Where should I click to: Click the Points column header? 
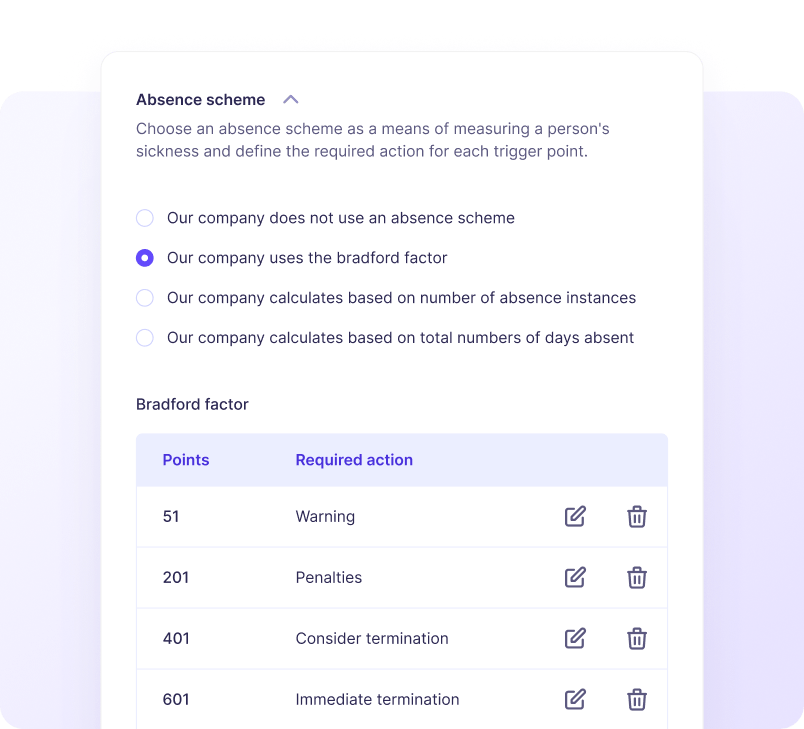tap(186, 460)
